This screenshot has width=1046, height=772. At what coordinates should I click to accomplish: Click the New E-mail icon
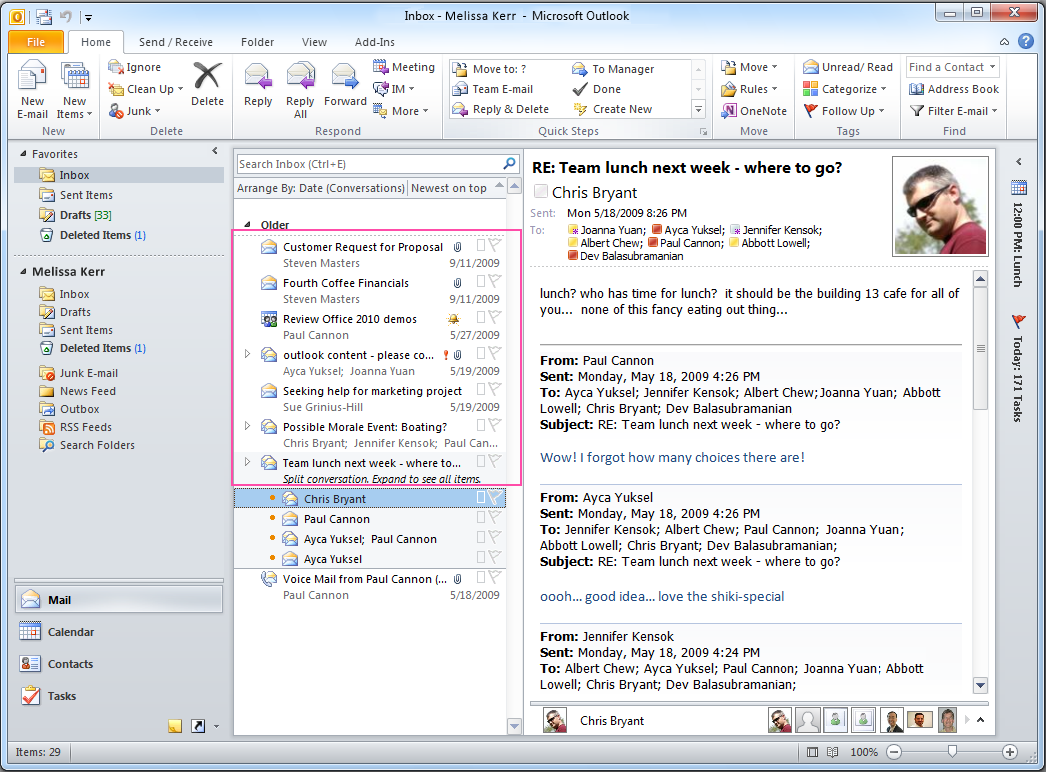tap(32, 78)
